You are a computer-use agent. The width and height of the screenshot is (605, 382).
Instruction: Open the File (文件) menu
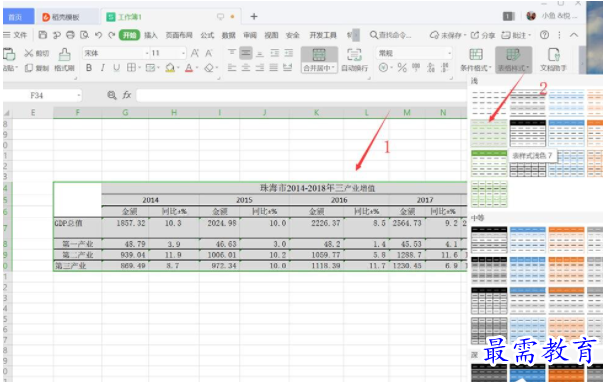[x=15, y=35]
